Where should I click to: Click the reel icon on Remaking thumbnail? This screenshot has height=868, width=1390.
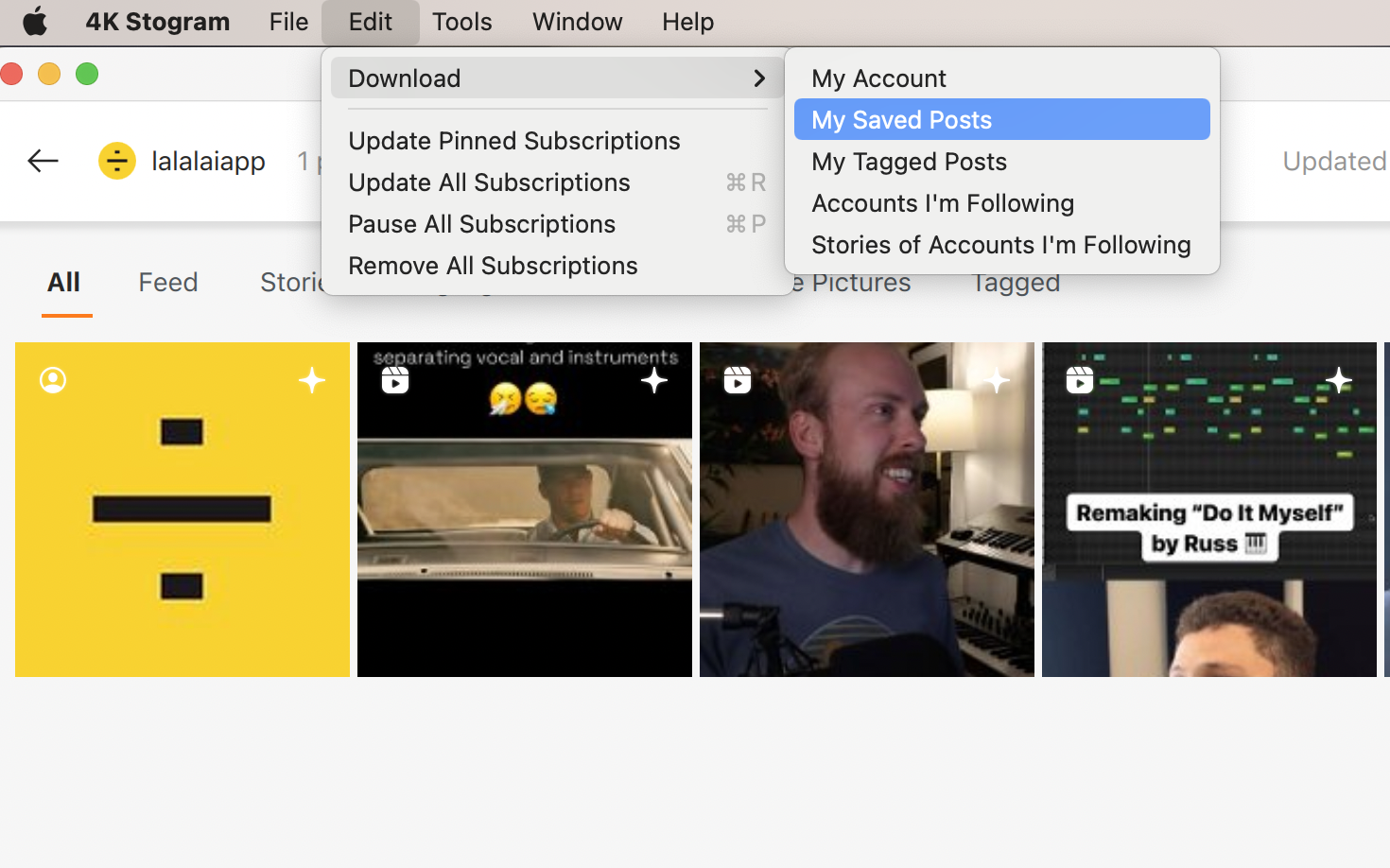click(1080, 380)
